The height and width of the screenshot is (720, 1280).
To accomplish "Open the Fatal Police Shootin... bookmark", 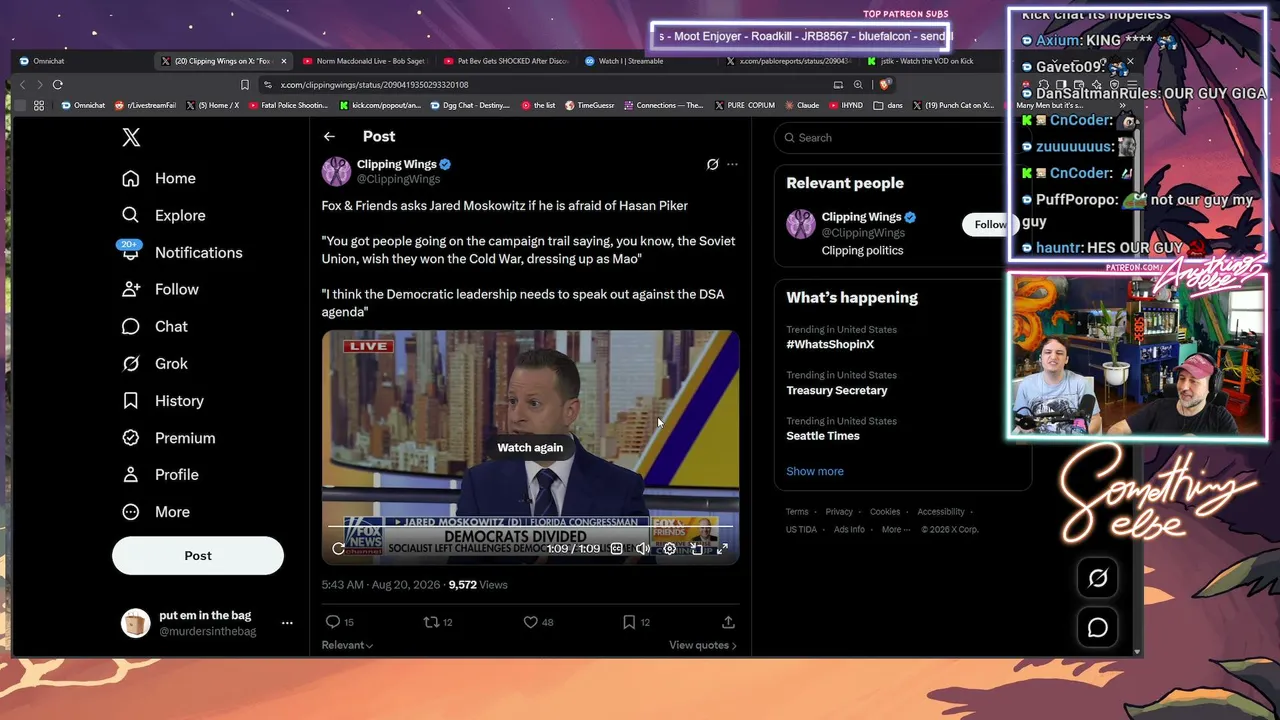I will pyautogui.click(x=288, y=105).
